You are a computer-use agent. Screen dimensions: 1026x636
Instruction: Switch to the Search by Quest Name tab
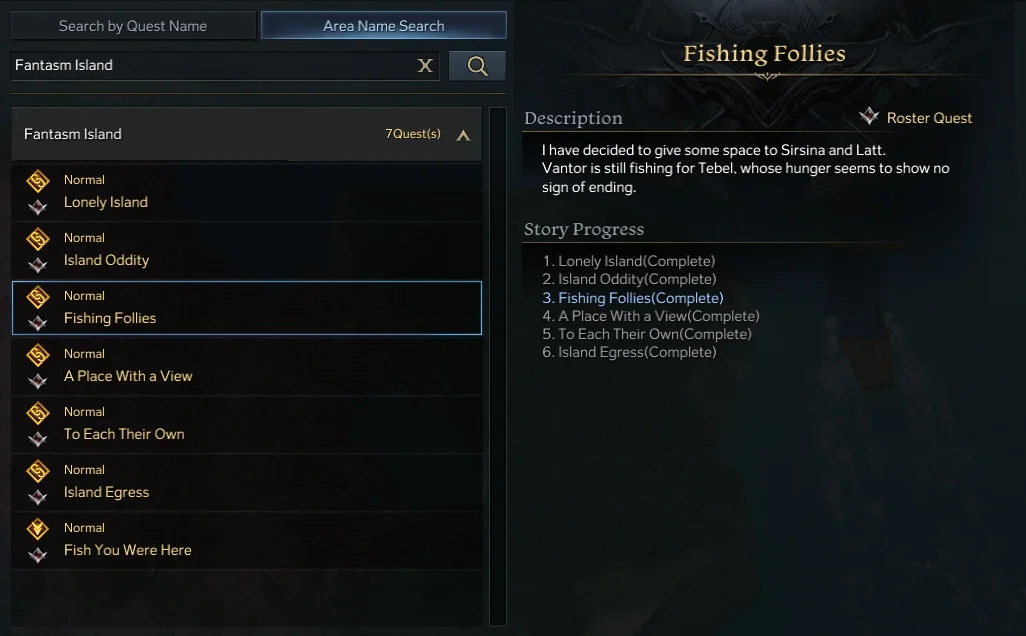point(133,26)
